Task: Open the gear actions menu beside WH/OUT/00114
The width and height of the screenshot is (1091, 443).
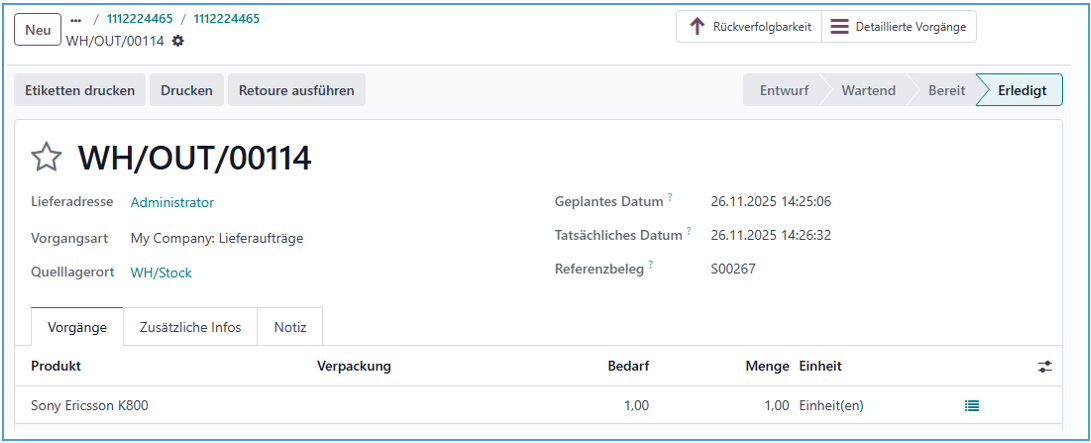Action: point(178,41)
